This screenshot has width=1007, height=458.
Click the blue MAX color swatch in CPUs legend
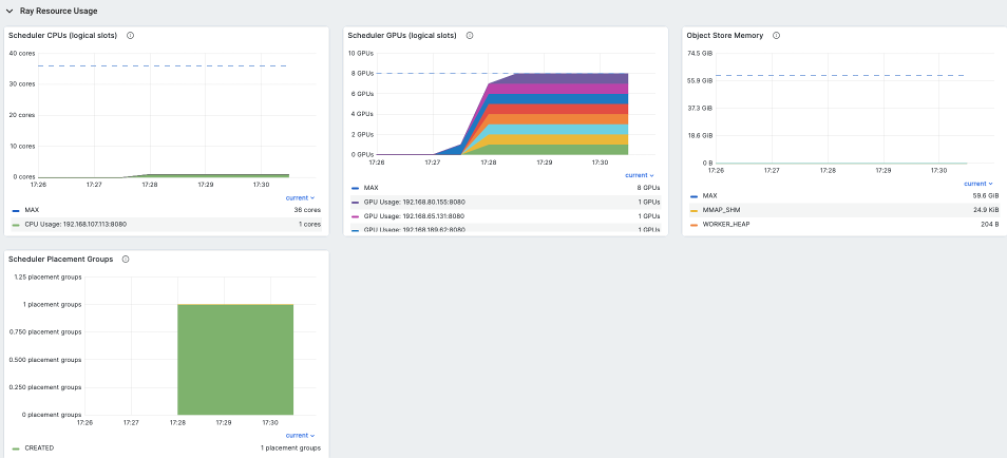16,211
